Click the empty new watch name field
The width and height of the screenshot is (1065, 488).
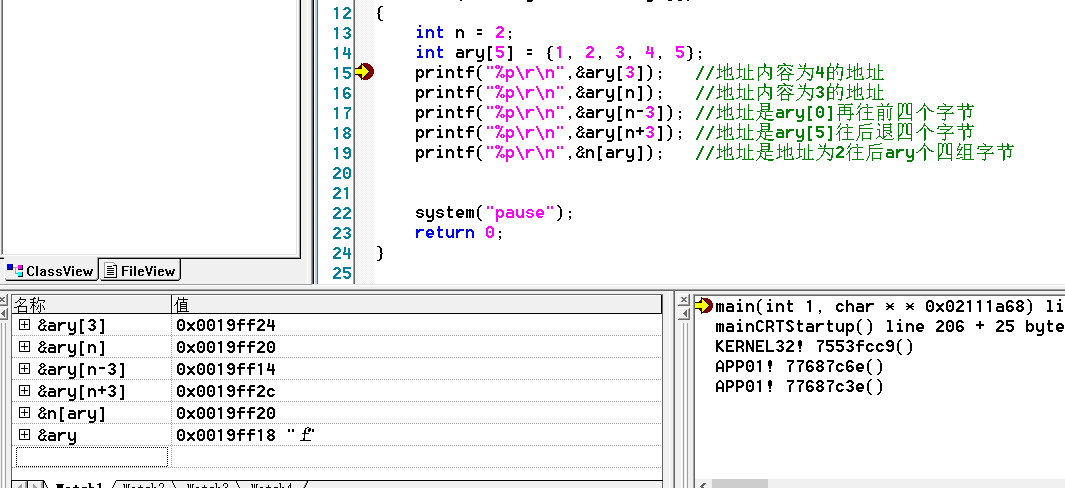pos(92,457)
